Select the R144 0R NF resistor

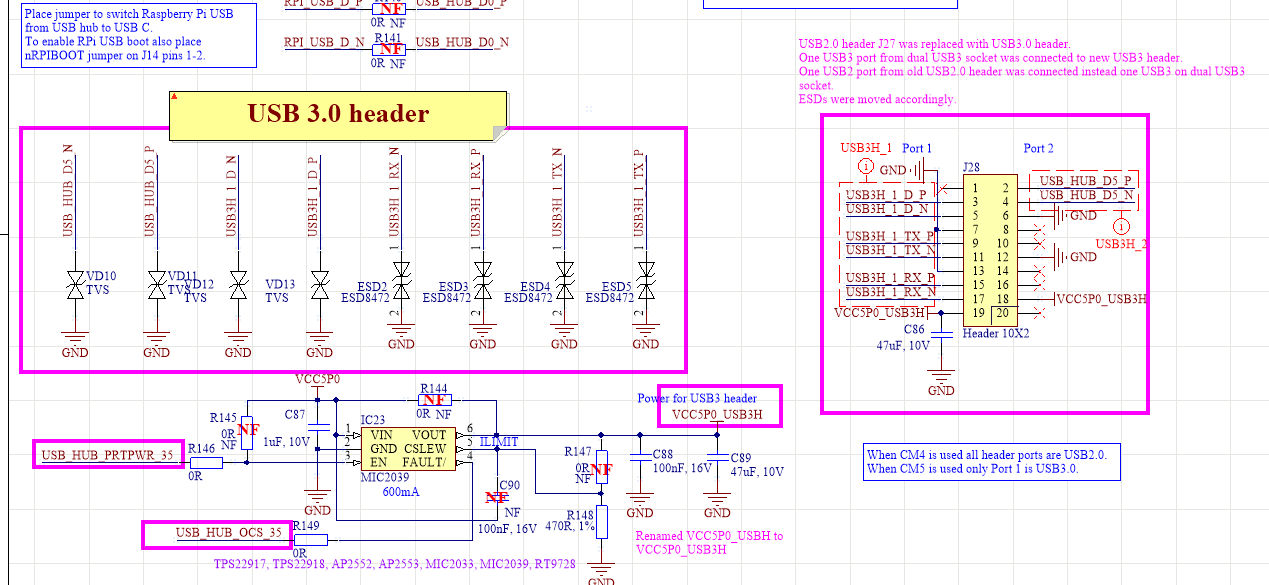(433, 400)
